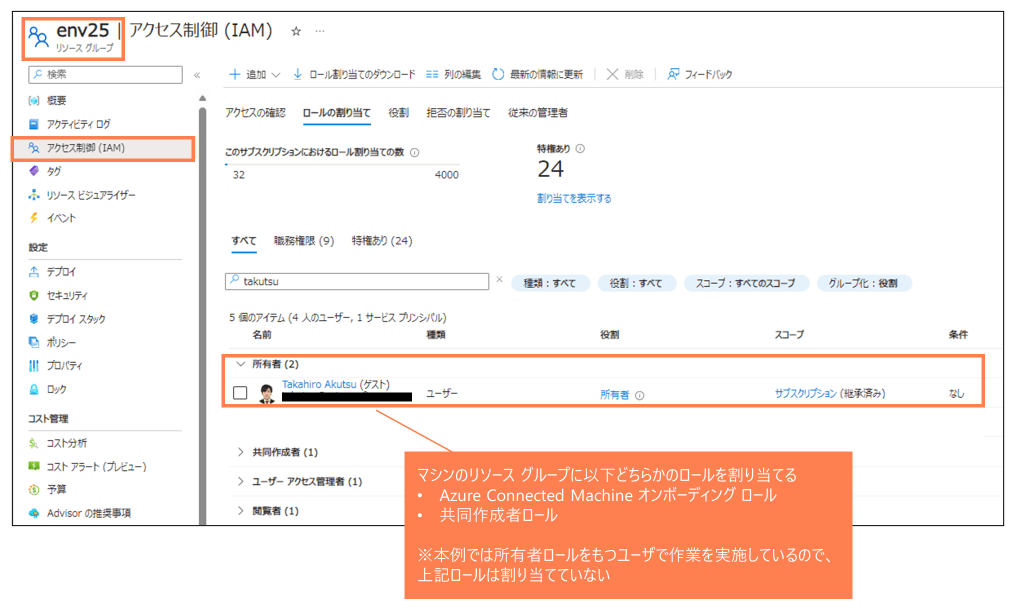This screenshot has height=616, width=1015.
Task: Sort by 役割 column header
Action: 610,335
